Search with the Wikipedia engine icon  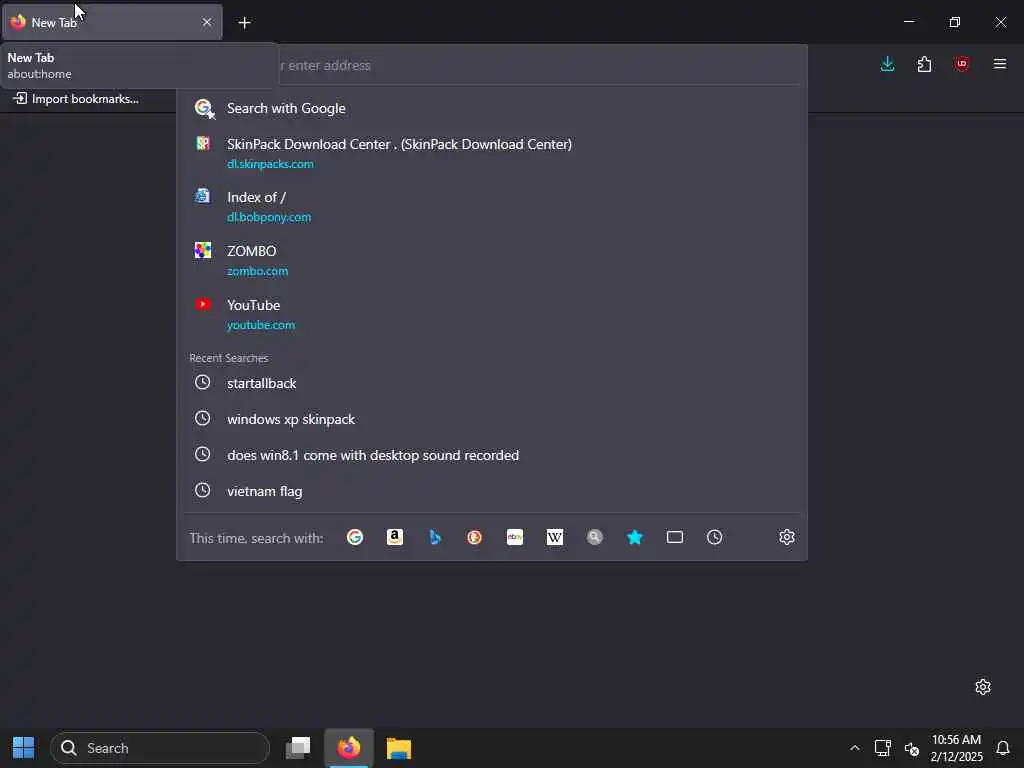tap(554, 537)
